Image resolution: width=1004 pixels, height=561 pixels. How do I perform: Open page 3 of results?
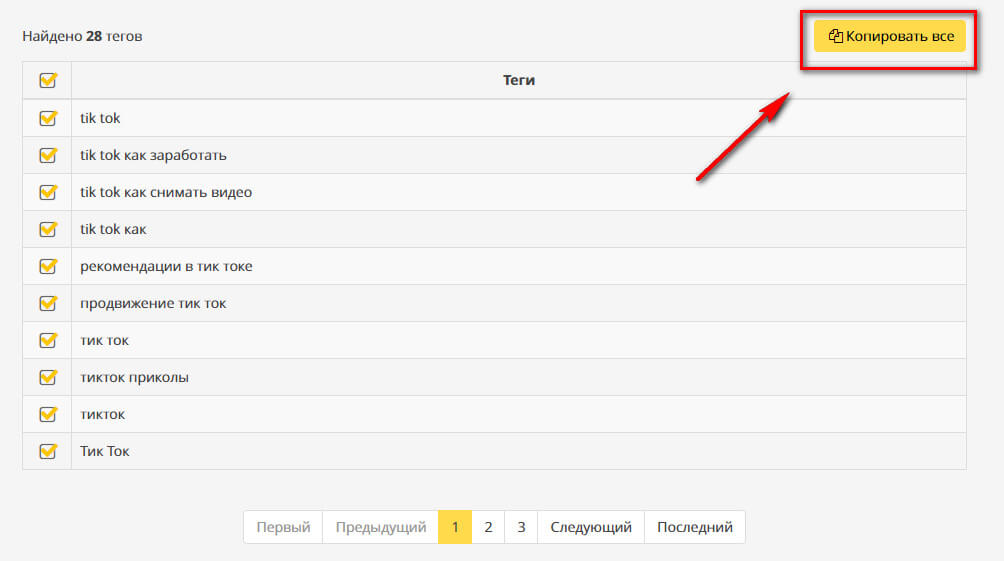[x=521, y=527]
